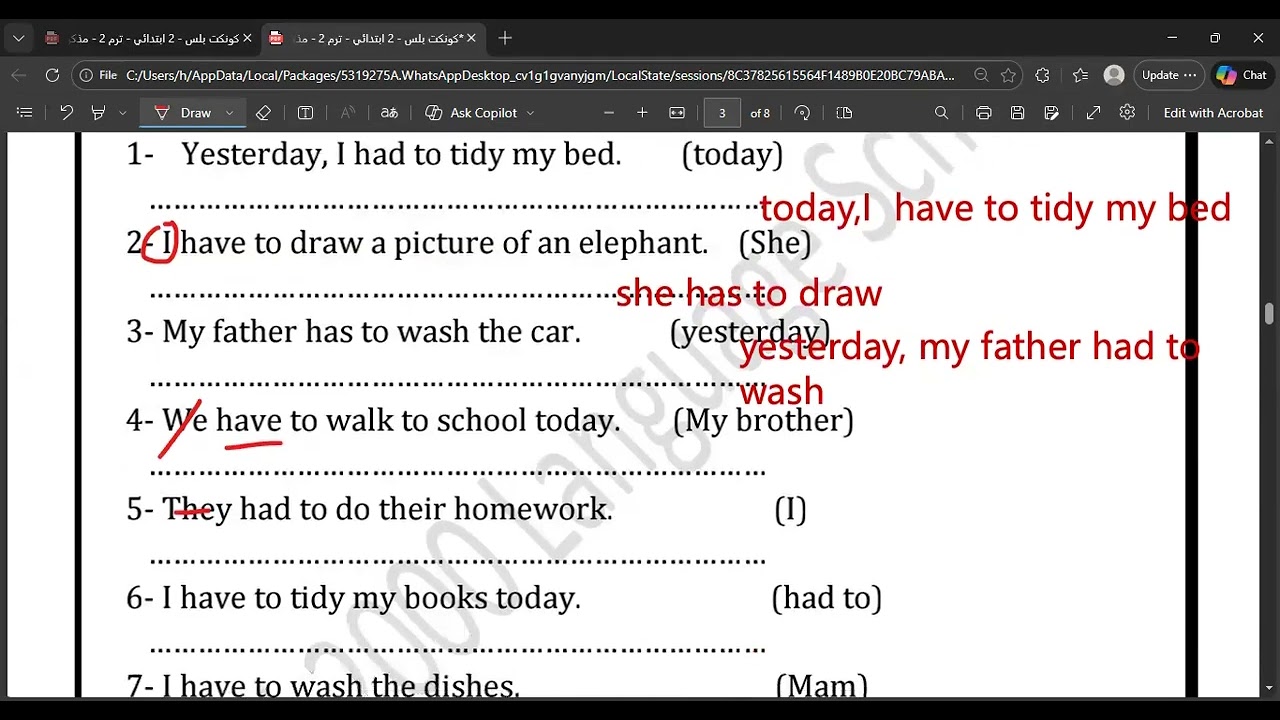This screenshot has width=1280, height=720.
Task: Click Edit with Acrobat
Action: pos(1213,113)
